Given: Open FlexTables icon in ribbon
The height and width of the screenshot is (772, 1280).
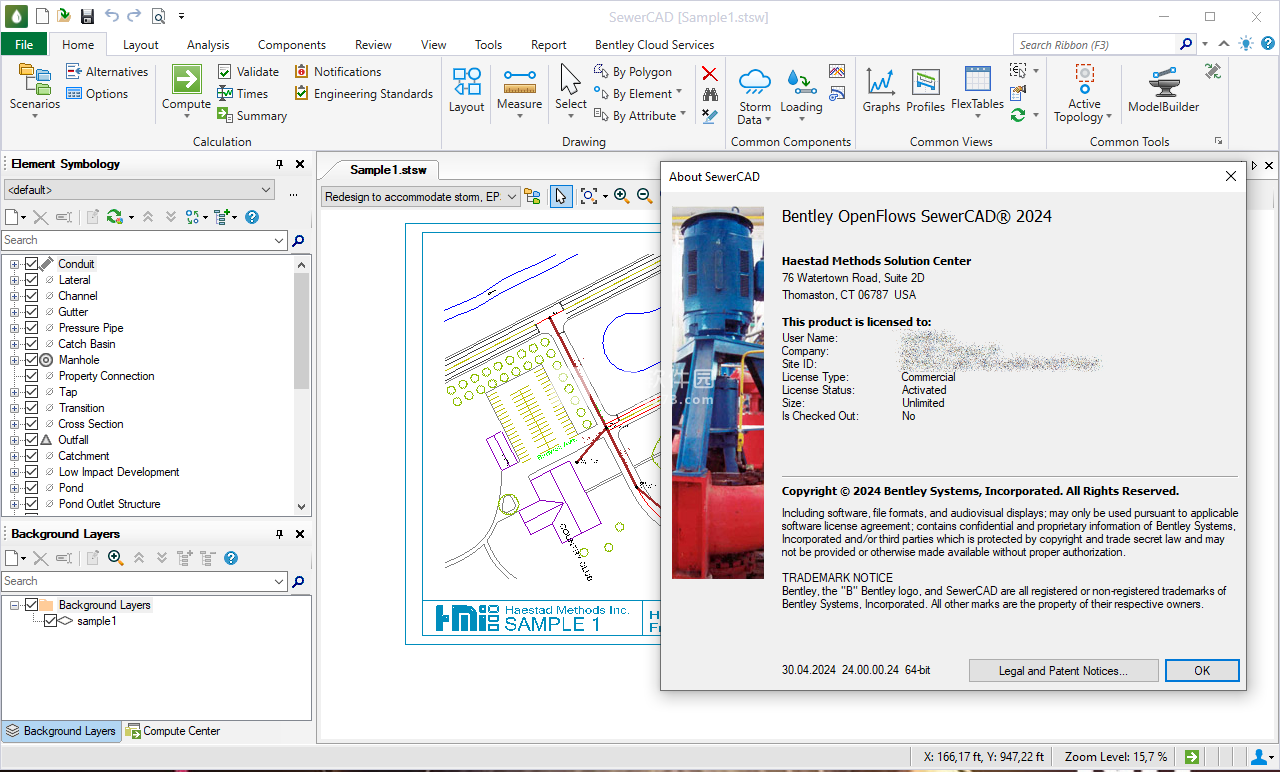Looking at the screenshot, I should (x=977, y=80).
